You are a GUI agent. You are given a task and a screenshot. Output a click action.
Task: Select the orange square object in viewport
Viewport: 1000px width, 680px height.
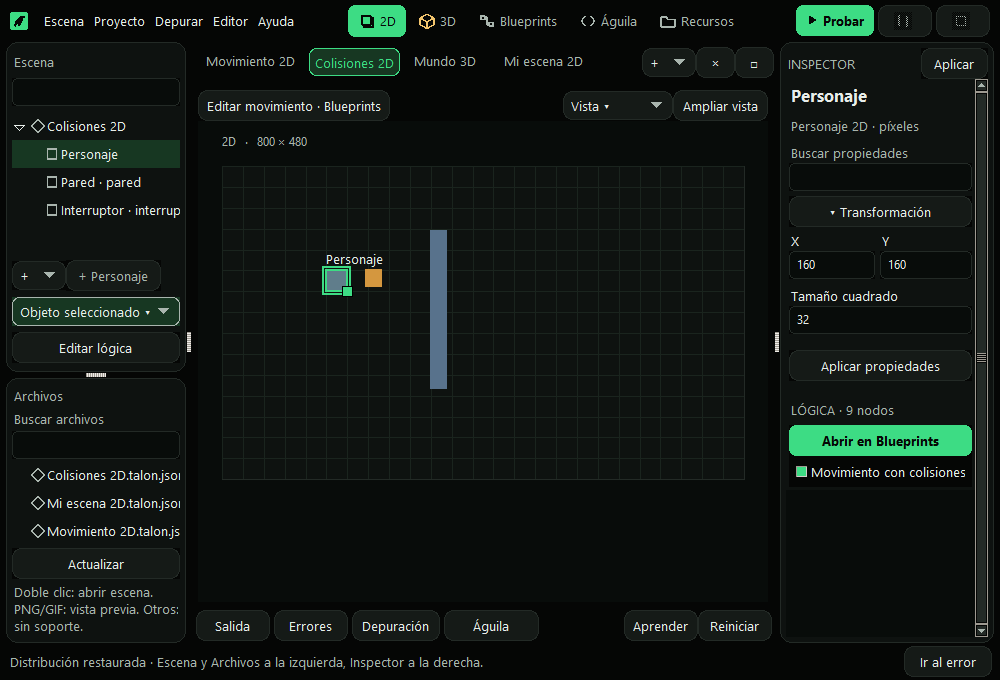point(373,278)
